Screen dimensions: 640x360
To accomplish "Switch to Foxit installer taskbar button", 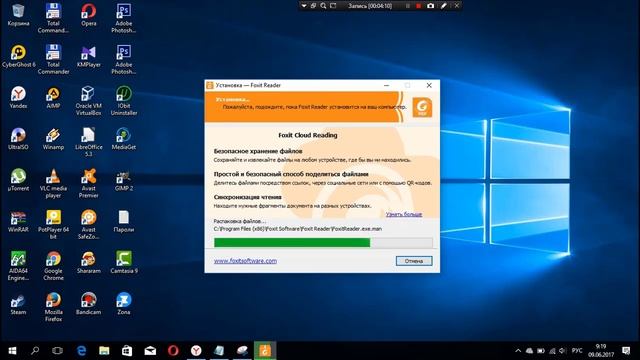I will pos(265,351).
